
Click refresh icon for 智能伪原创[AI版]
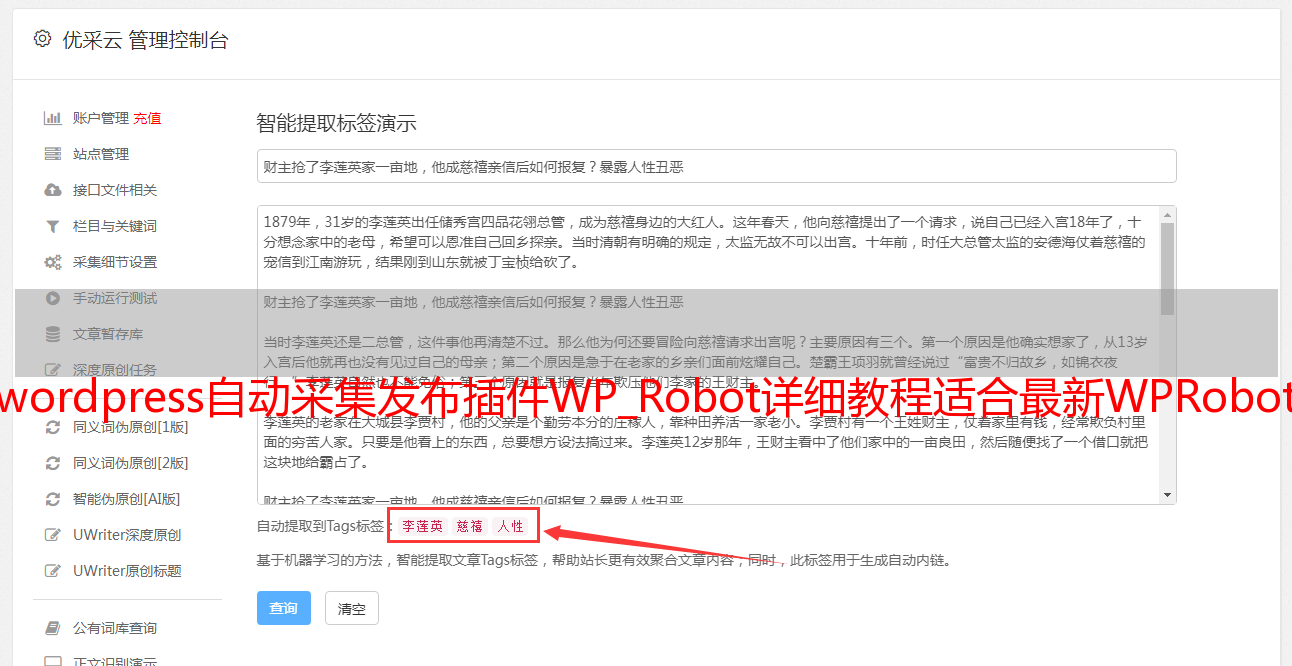click(x=53, y=499)
